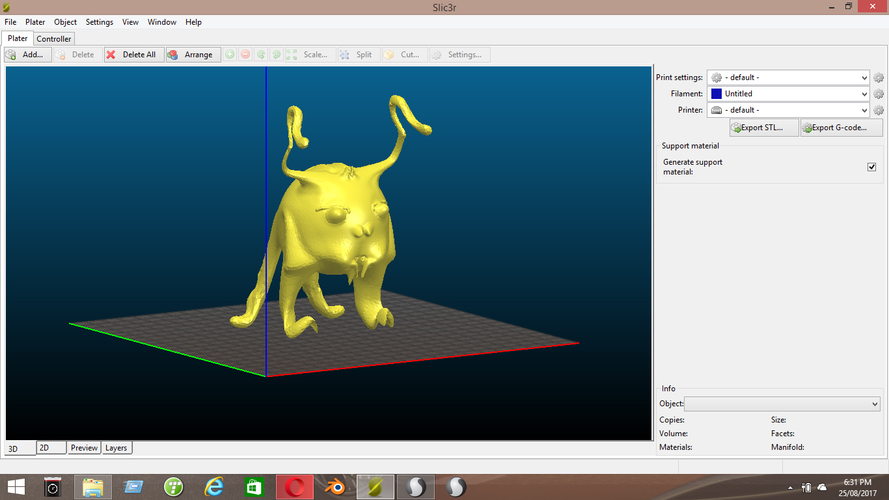Click the grayed Delete toolbar button
Viewport: 889px width, 500px height.
(77, 54)
